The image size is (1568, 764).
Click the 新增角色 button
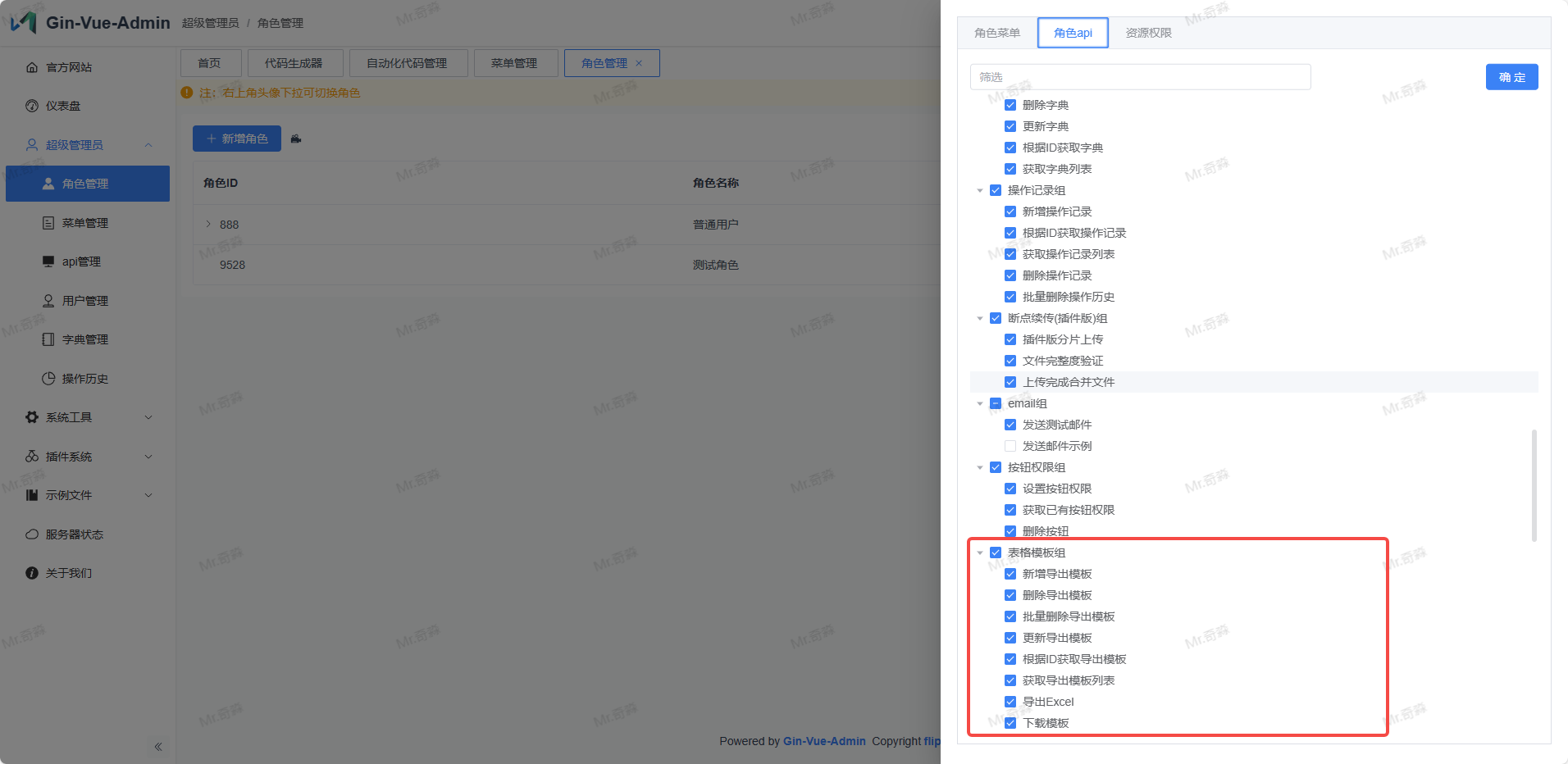tap(237, 139)
